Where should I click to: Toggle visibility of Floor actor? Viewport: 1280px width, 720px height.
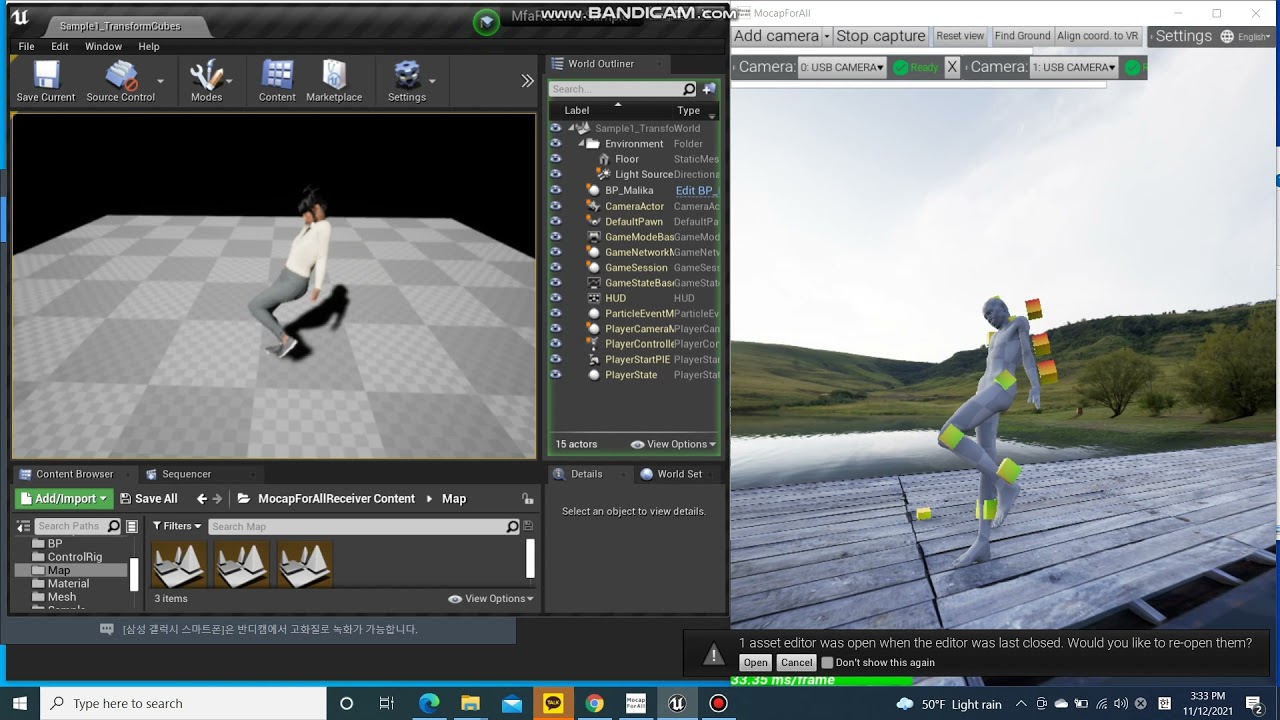(555, 159)
